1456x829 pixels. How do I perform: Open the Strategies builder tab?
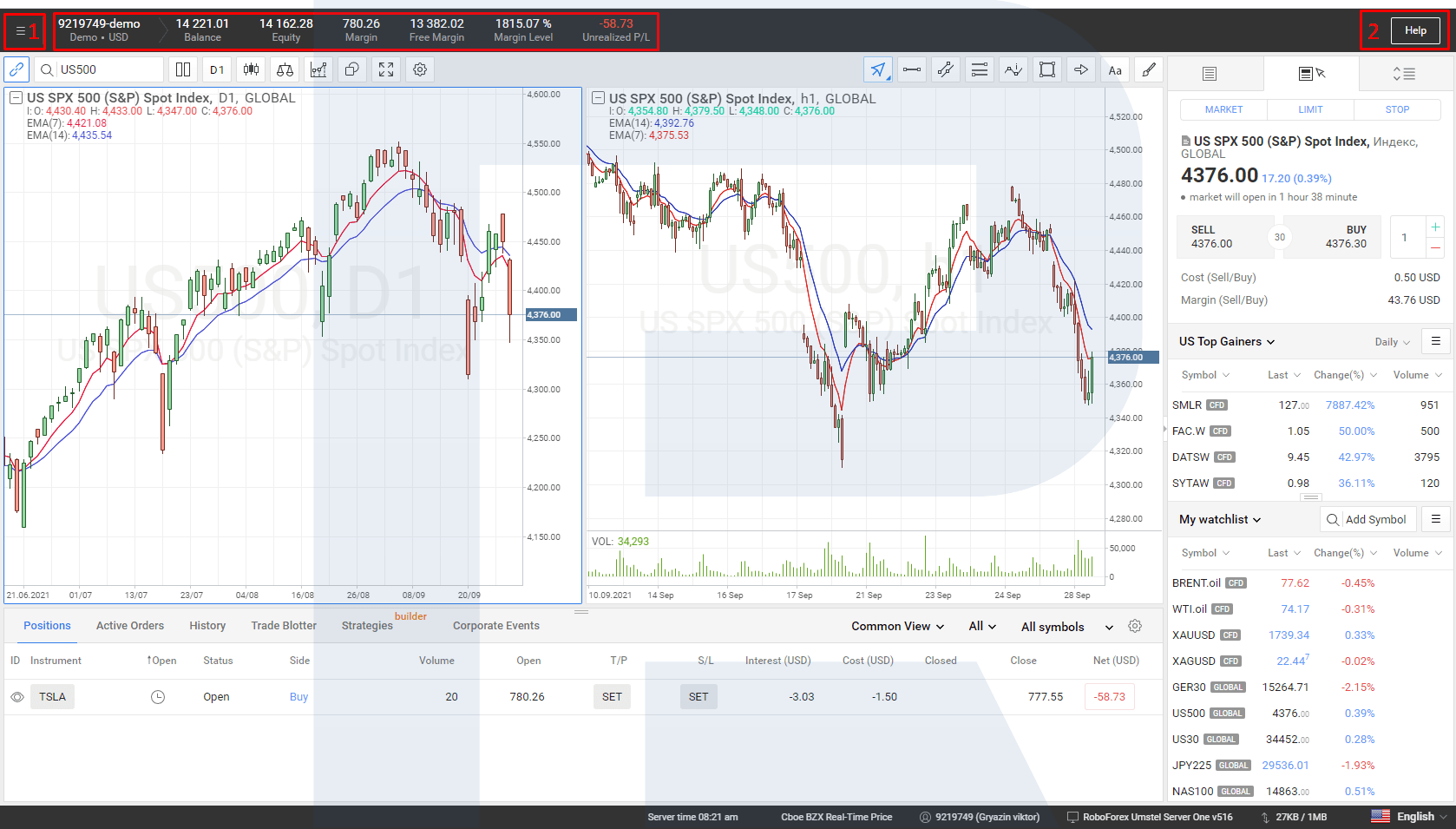tap(367, 626)
